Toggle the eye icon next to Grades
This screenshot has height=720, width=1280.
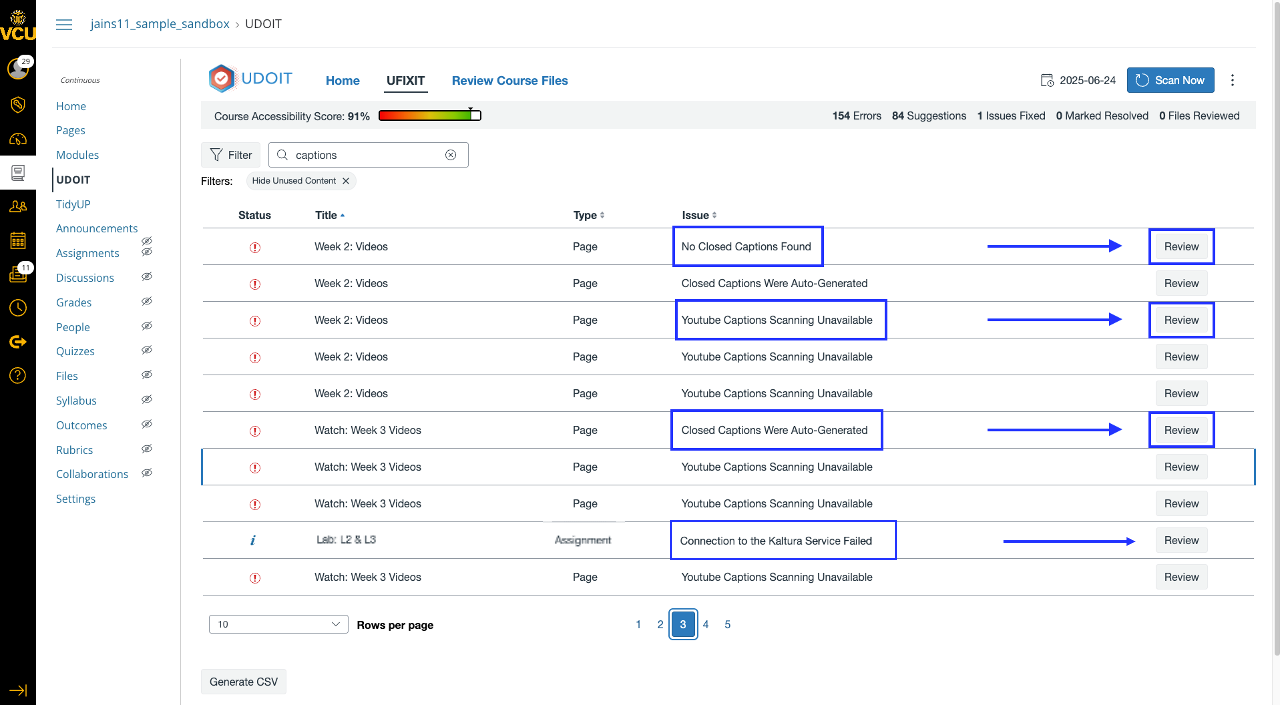pyautogui.click(x=147, y=301)
